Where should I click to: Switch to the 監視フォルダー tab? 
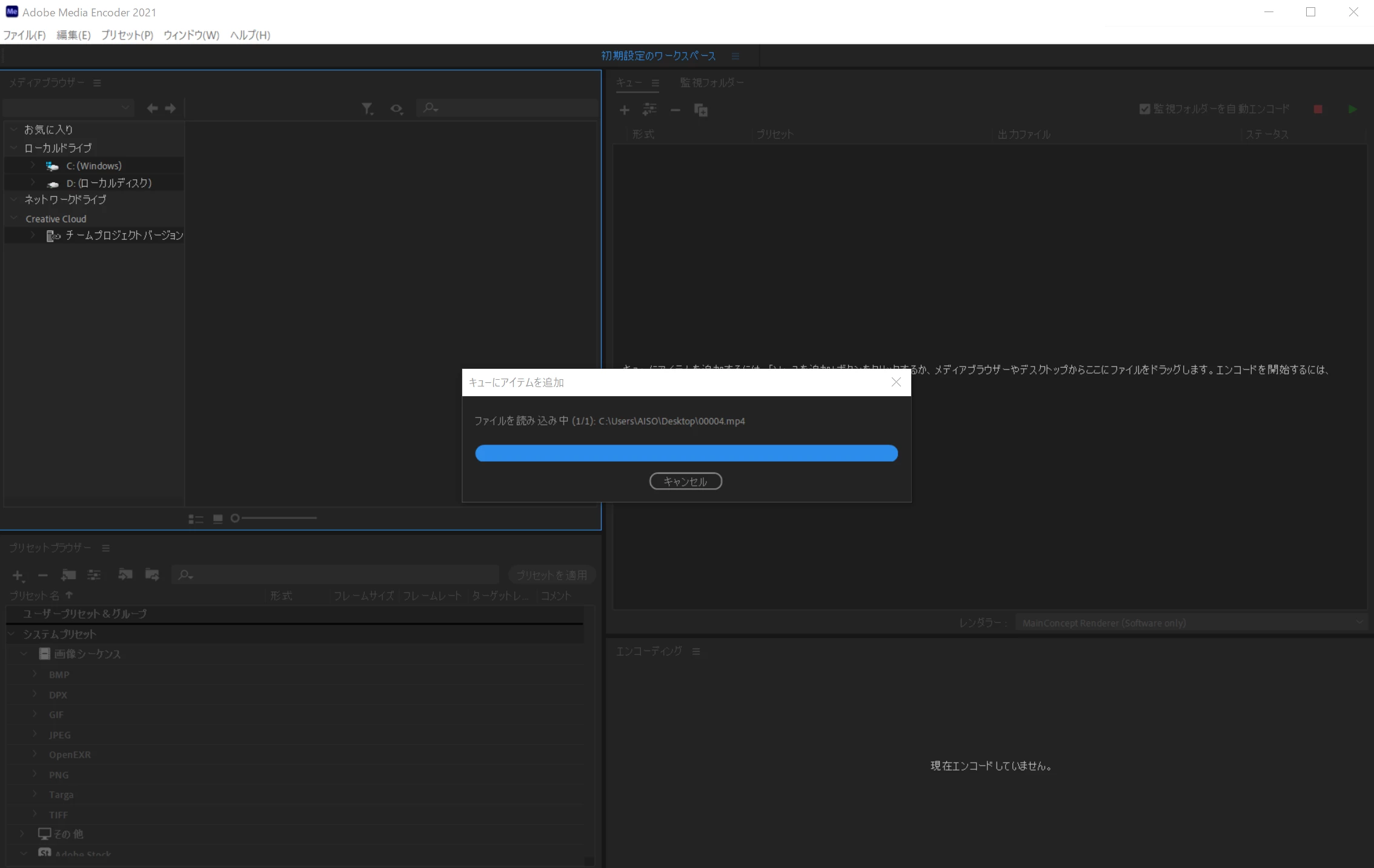[712, 82]
